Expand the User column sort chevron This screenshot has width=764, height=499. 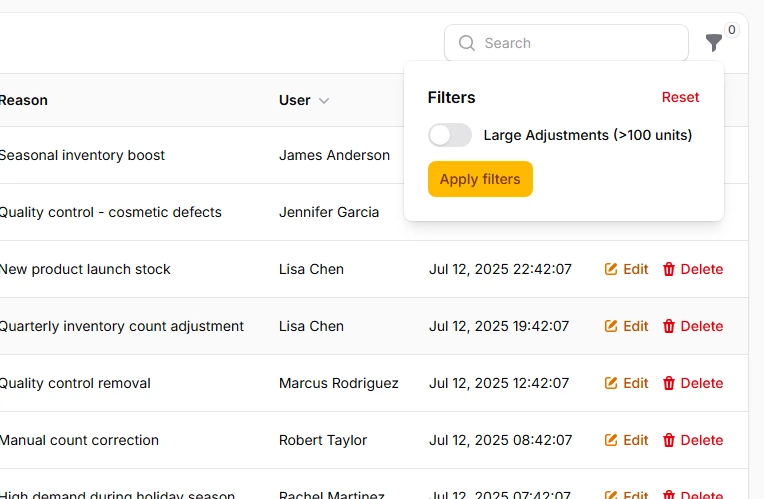(x=324, y=101)
